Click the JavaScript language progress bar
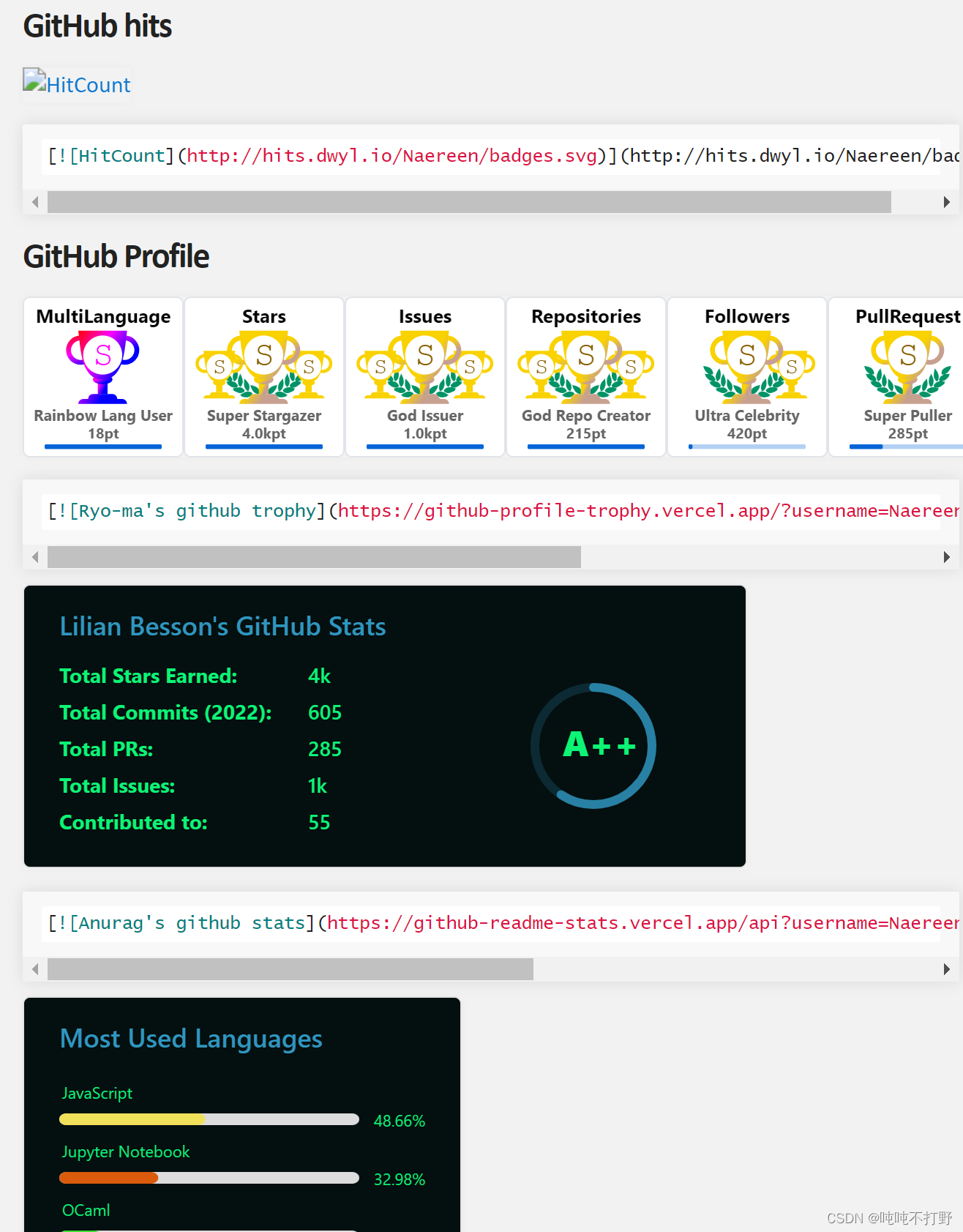Screen dimensions: 963x1232 coord(209,1119)
